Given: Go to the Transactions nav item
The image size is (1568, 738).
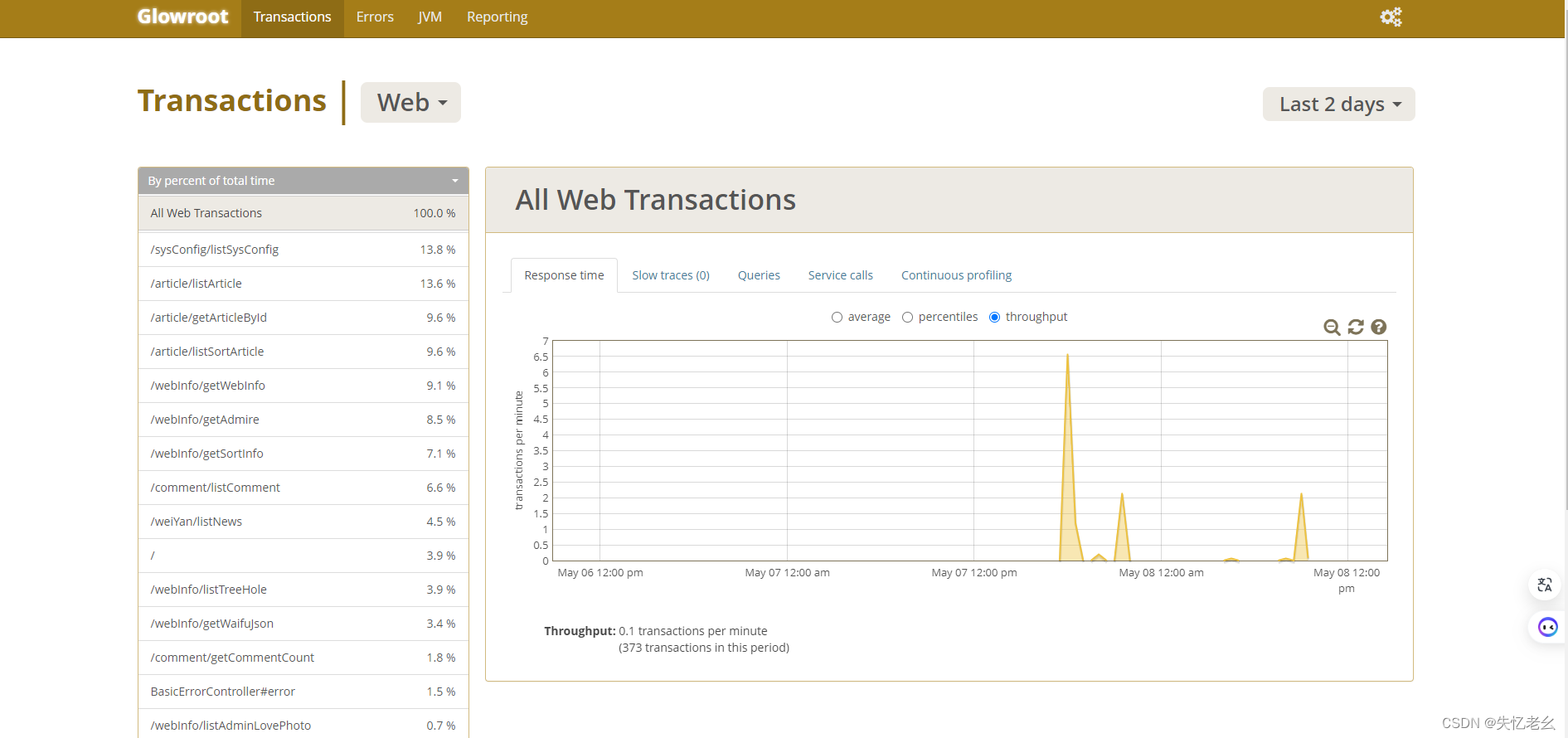Looking at the screenshot, I should pos(292,17).
